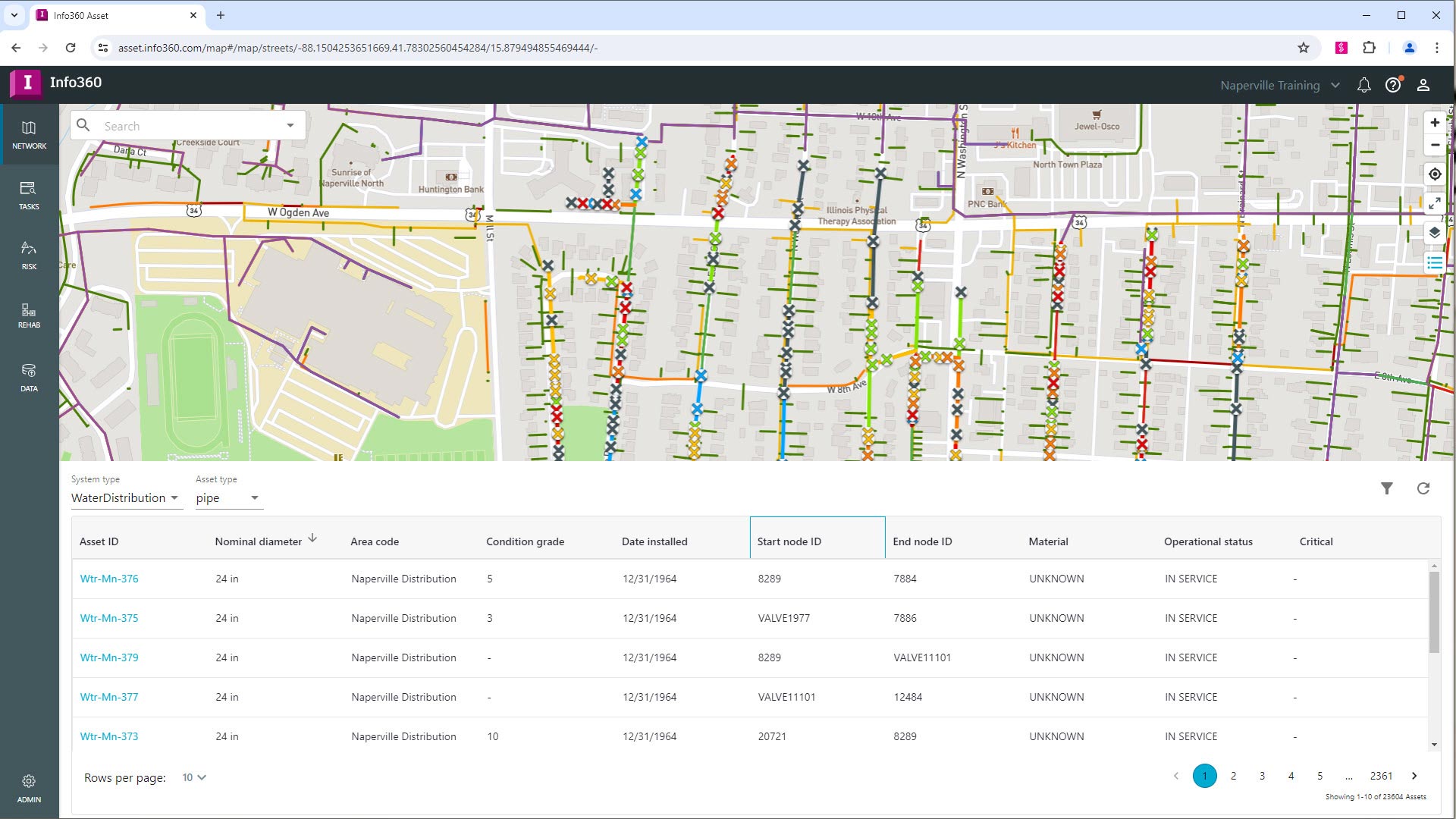Screen dimensions: 1456x819
Task: Toggle map fullscreen expand button
Action: pyautogui.click(x=1434, y=203)
